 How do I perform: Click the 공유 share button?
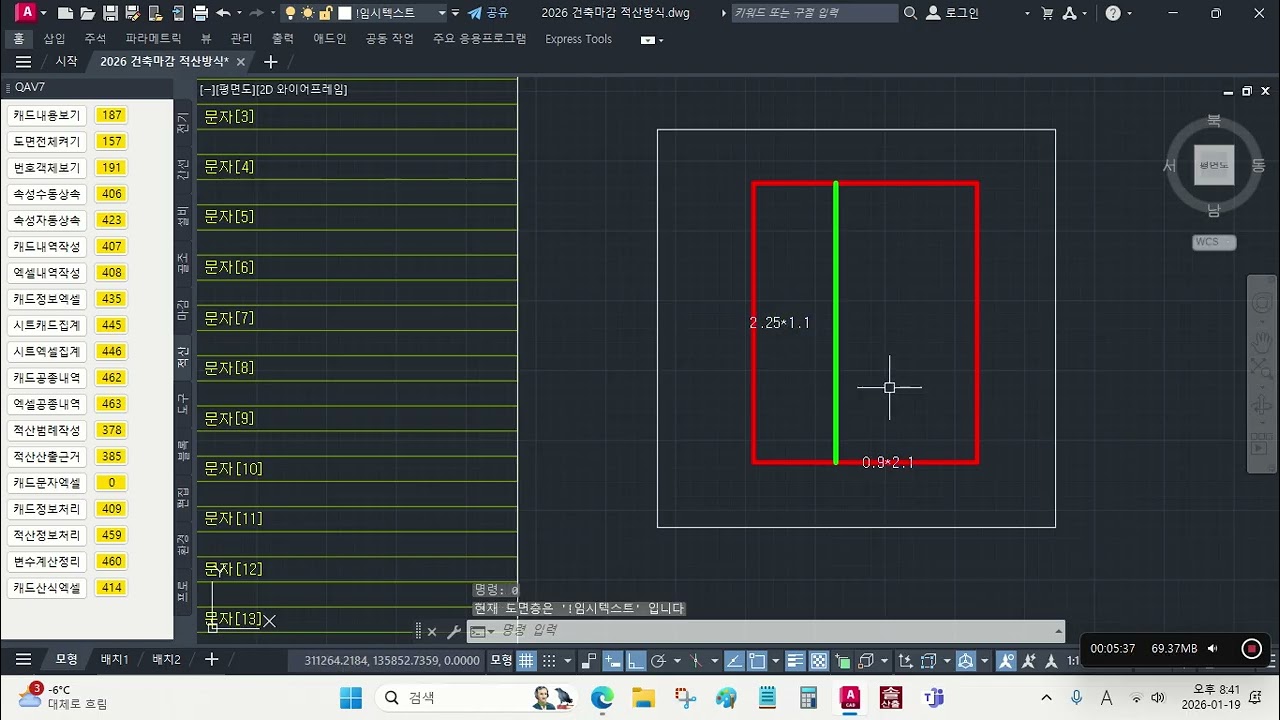[488, 13]
